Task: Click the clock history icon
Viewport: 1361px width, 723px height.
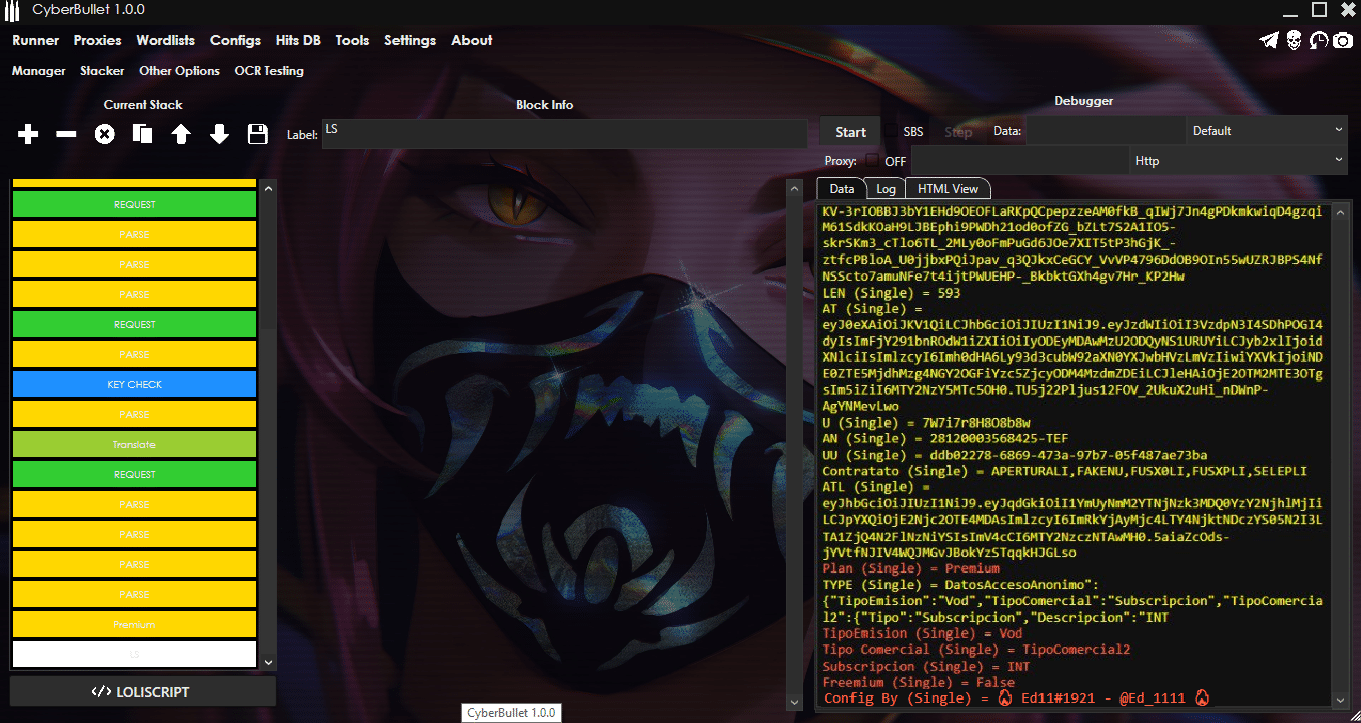Action: 1318,40
